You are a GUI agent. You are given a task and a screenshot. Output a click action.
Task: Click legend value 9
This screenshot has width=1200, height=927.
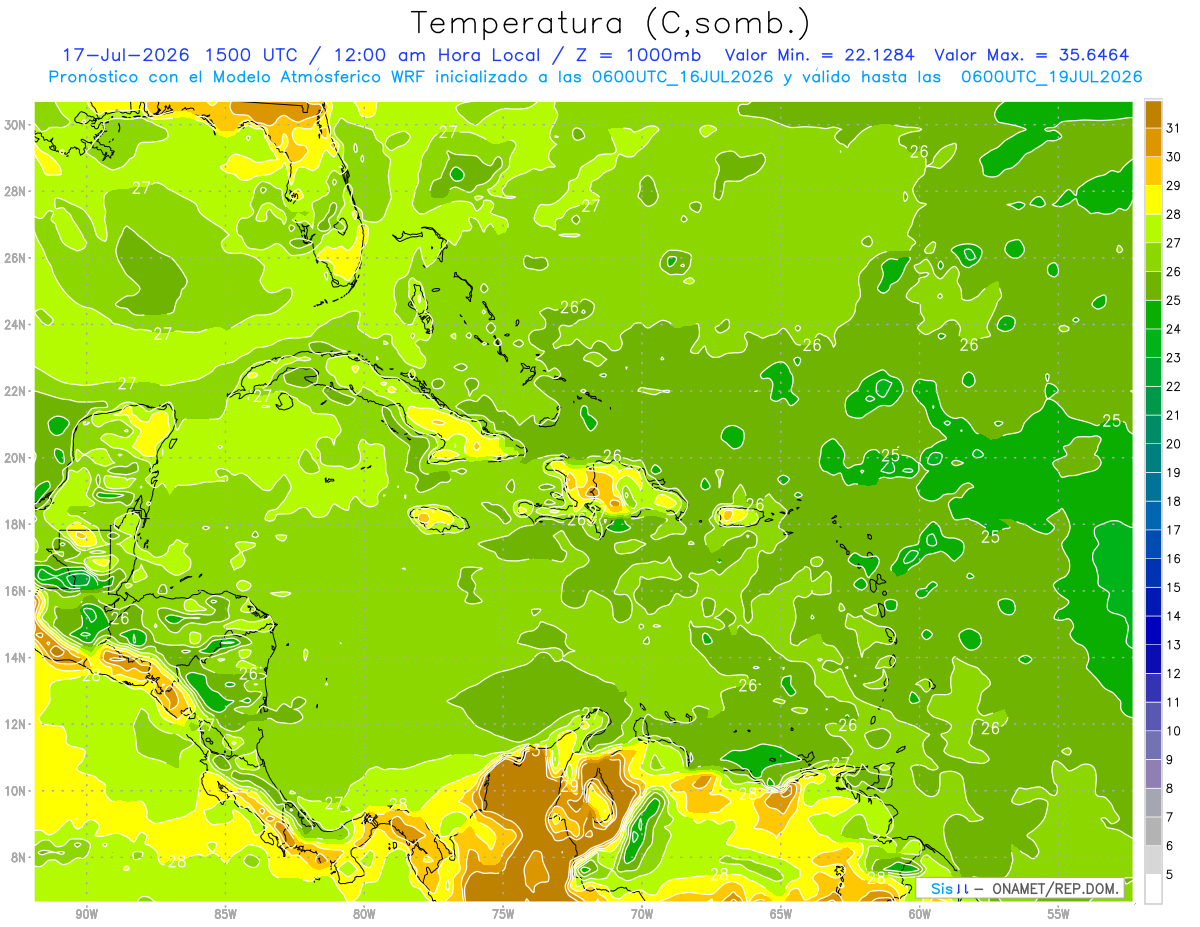pos(1170,760)
